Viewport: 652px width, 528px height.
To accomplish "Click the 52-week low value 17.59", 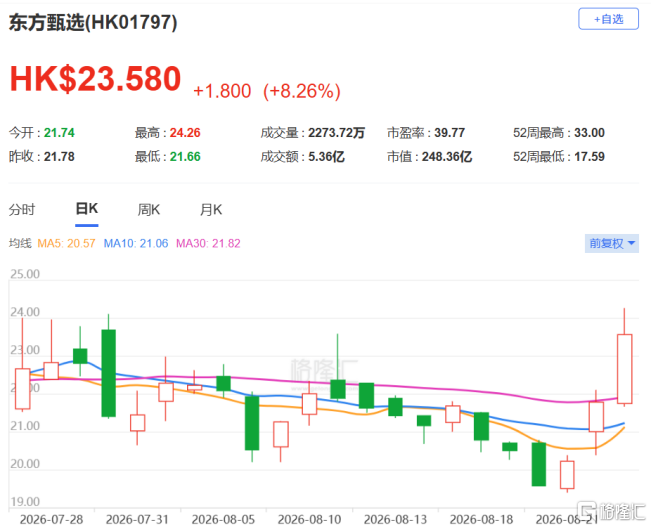I will point(590,157).
